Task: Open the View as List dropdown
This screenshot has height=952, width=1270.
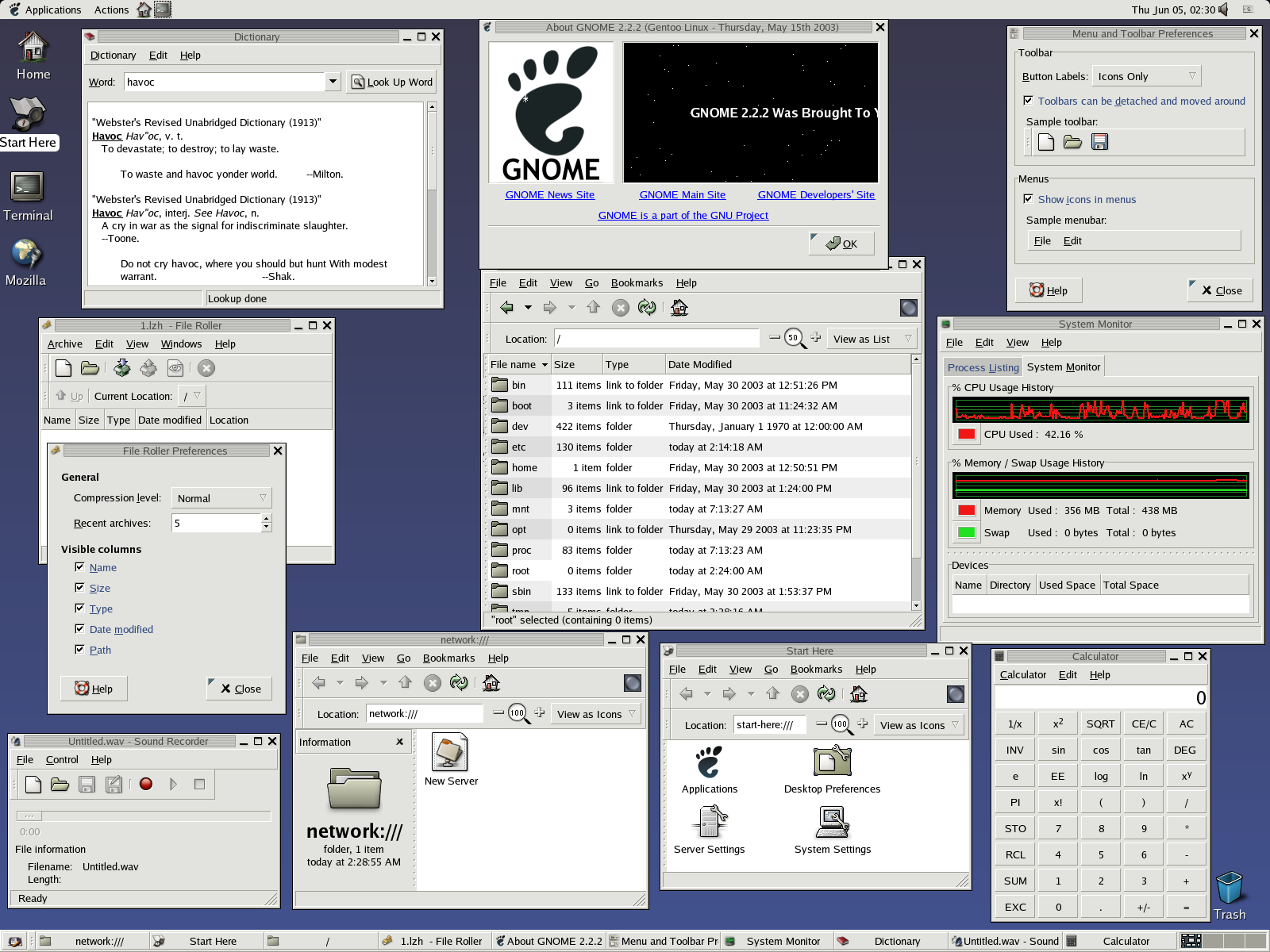Action: point(872,339)
